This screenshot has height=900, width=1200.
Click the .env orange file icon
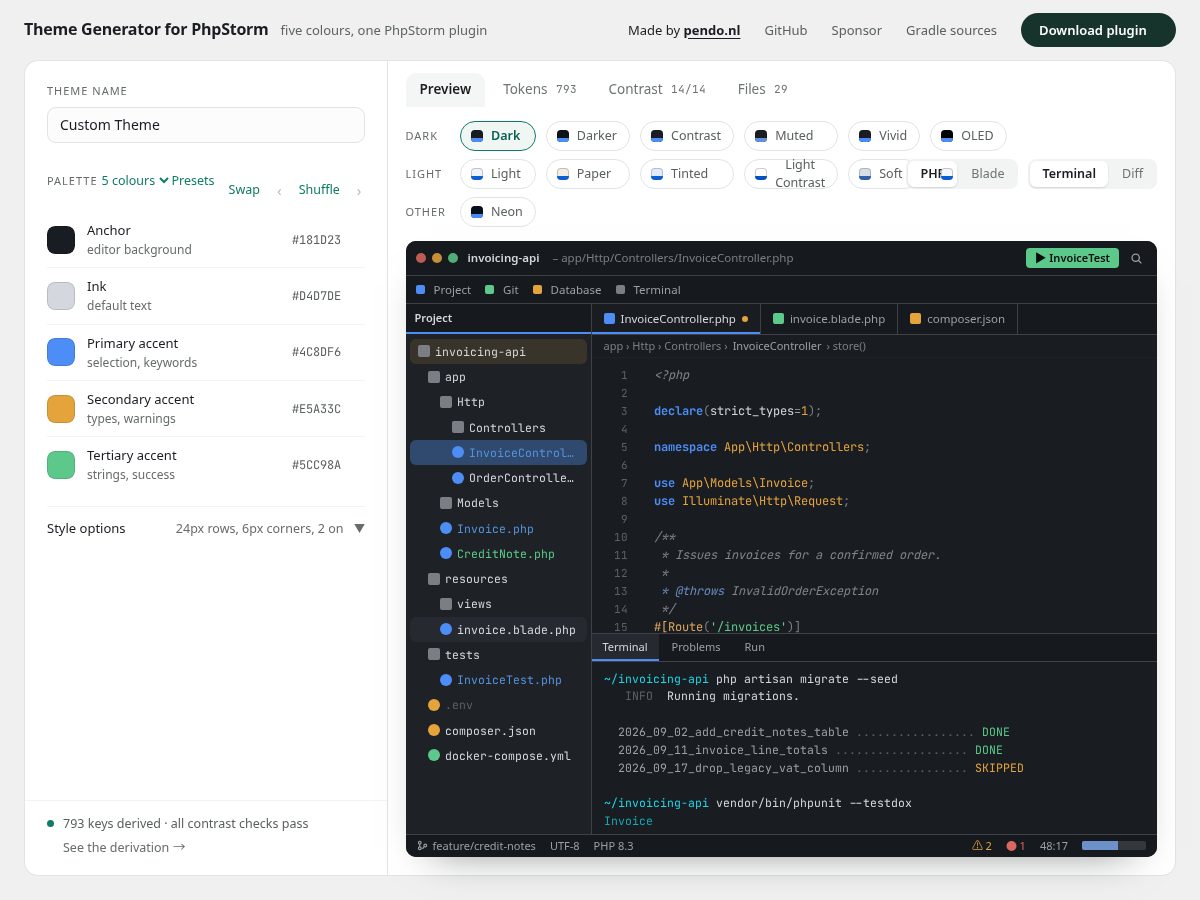pos(434,705)
